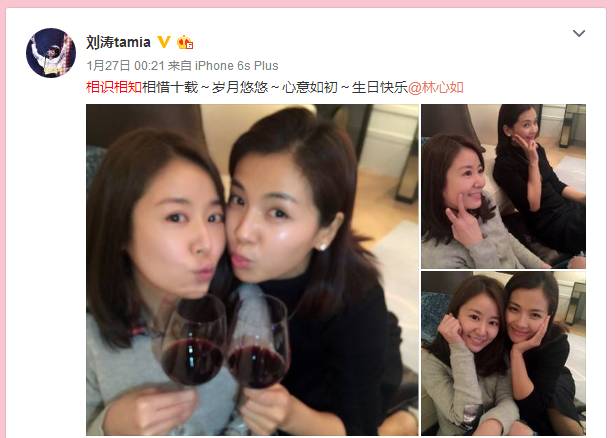Click the 相惜十载 phrase in post text

[170, 87]
